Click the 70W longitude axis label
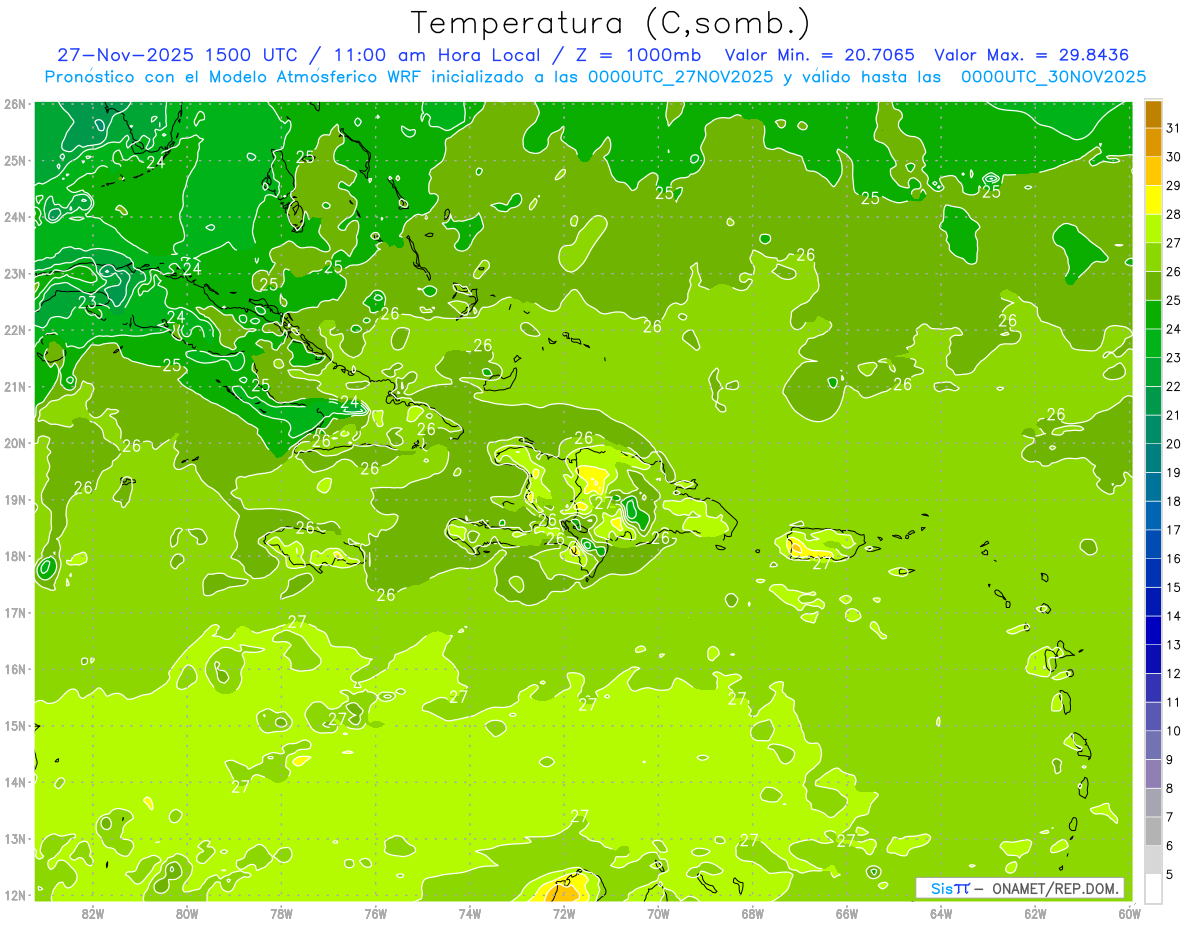This screenshot has width=1200, height=927. point(658,913)
